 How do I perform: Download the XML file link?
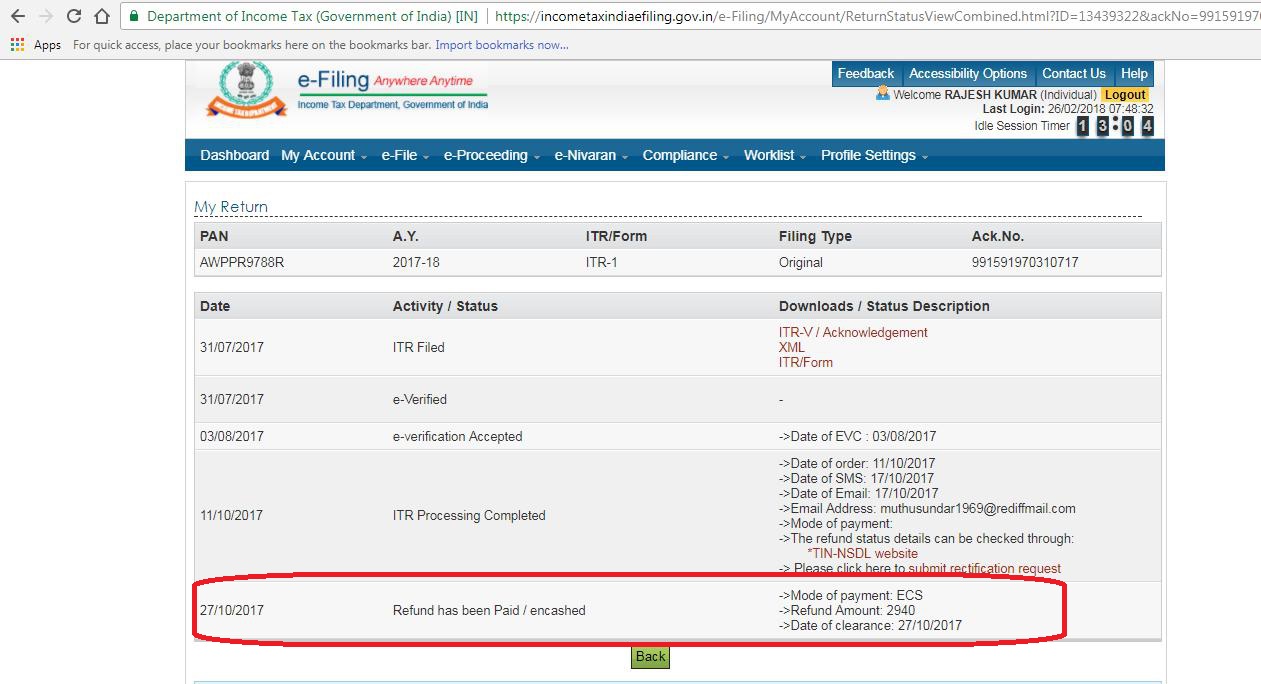point(792,347)
